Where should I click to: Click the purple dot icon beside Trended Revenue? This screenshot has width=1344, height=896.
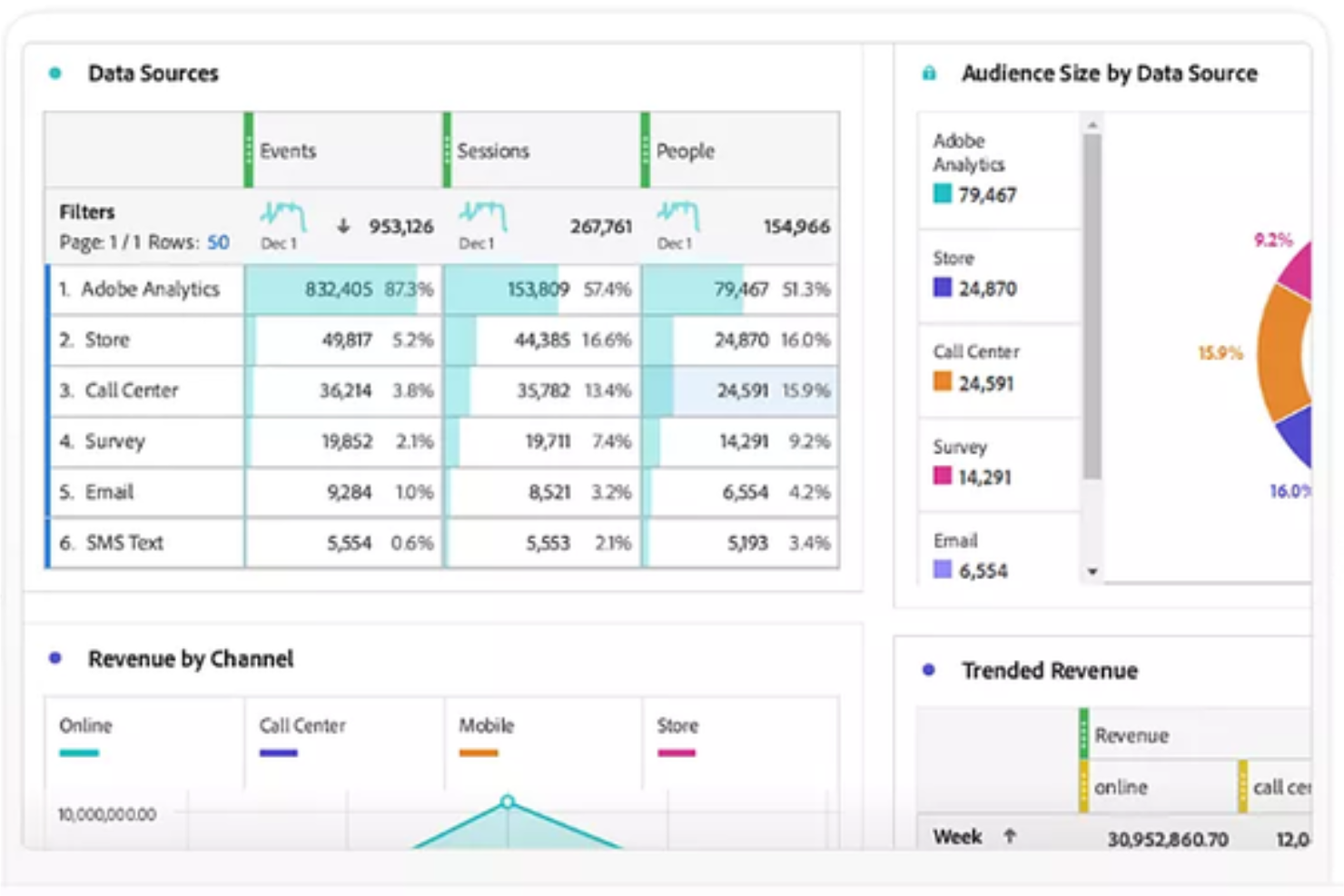click(927, 670)
